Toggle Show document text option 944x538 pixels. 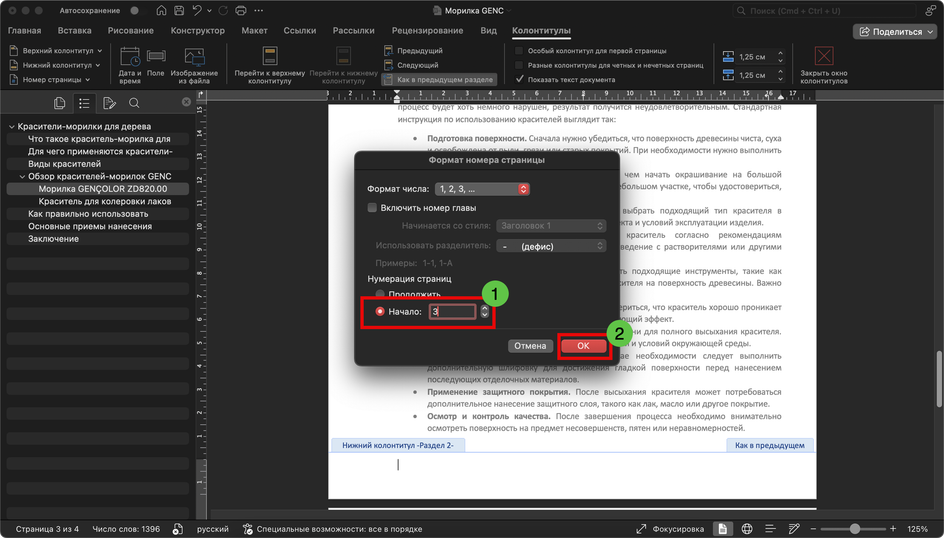click(x=520, y=79)
